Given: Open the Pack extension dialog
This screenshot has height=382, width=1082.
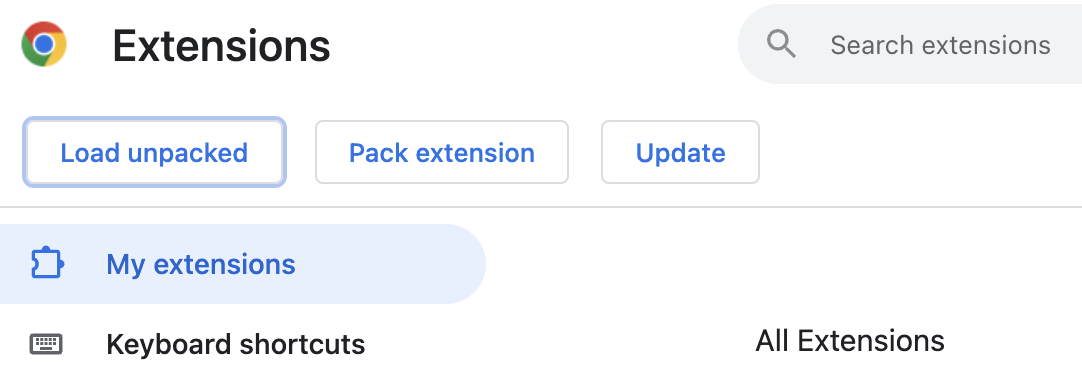Looking at the screenshot, I should tap(442, 152).
